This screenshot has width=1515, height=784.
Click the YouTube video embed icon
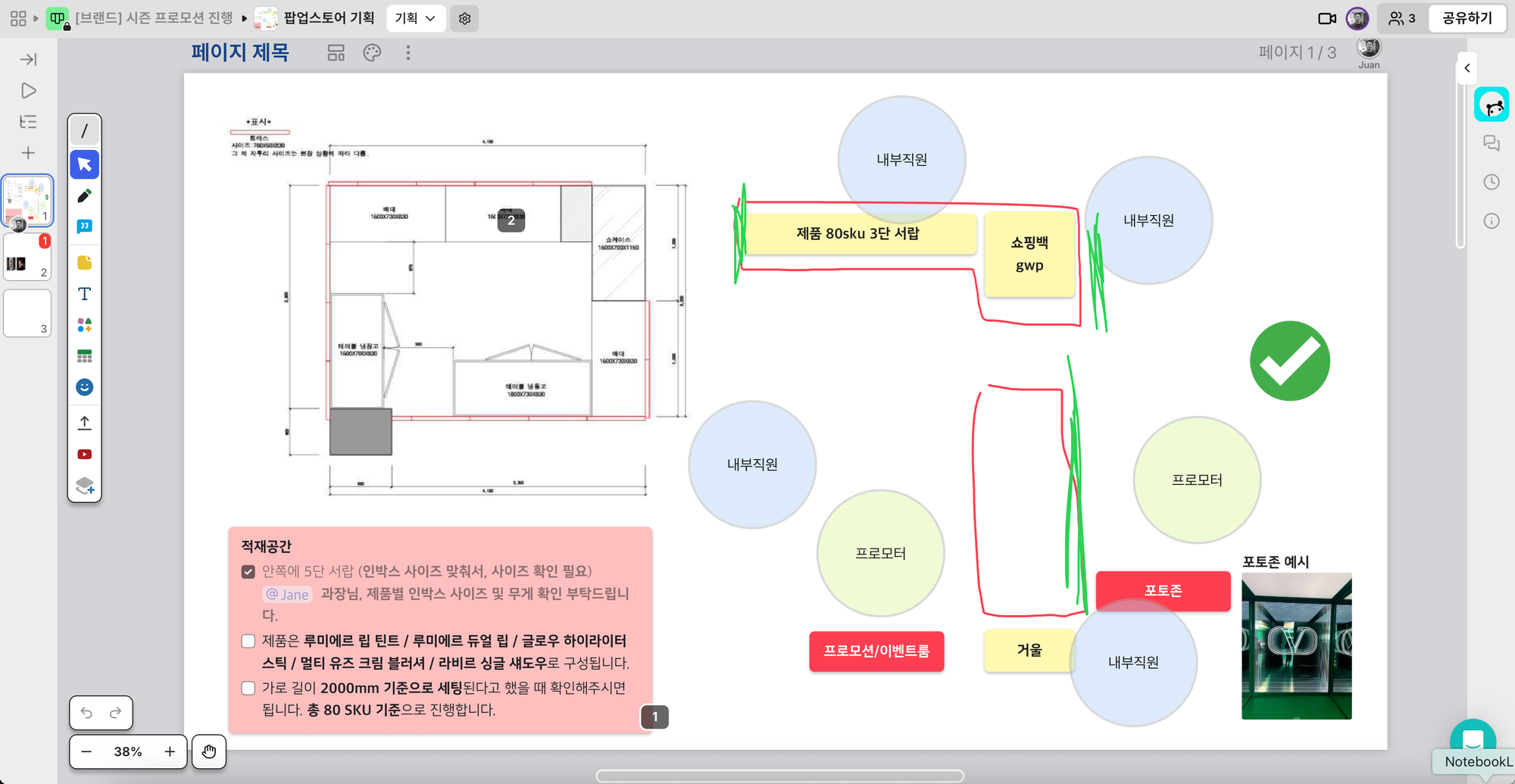[84, 454]
